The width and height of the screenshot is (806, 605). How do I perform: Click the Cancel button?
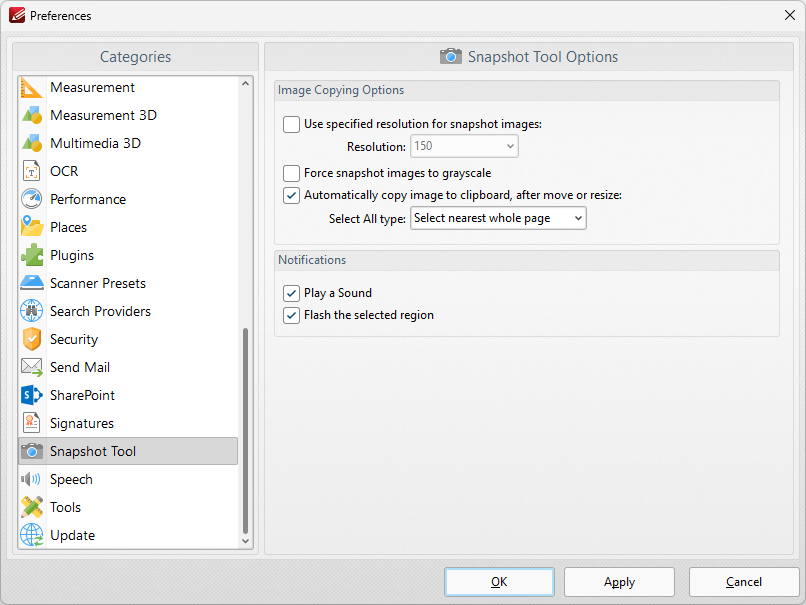tap(744, 582)
